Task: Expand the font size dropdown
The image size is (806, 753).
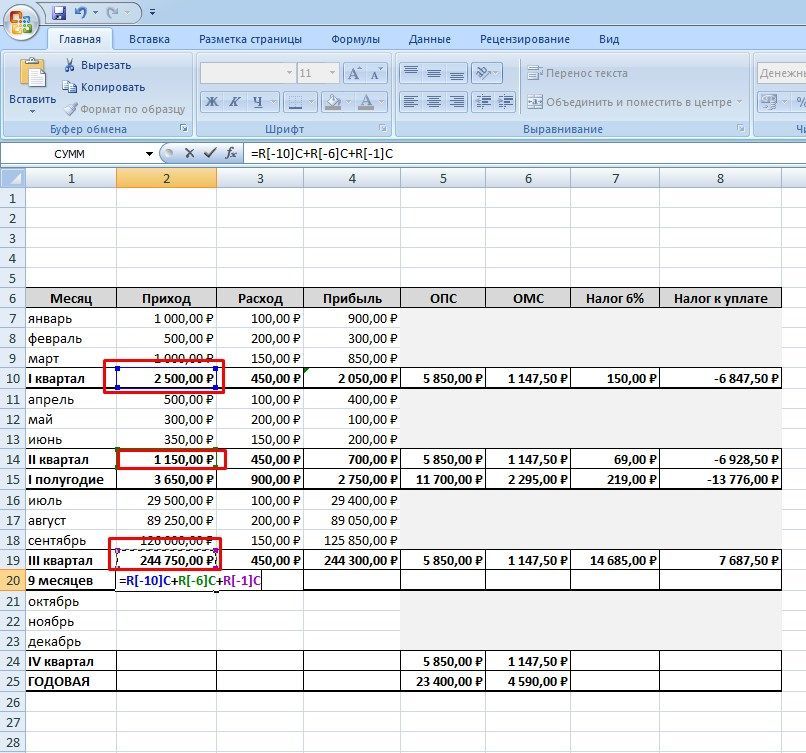Action: tap(331, 73)
